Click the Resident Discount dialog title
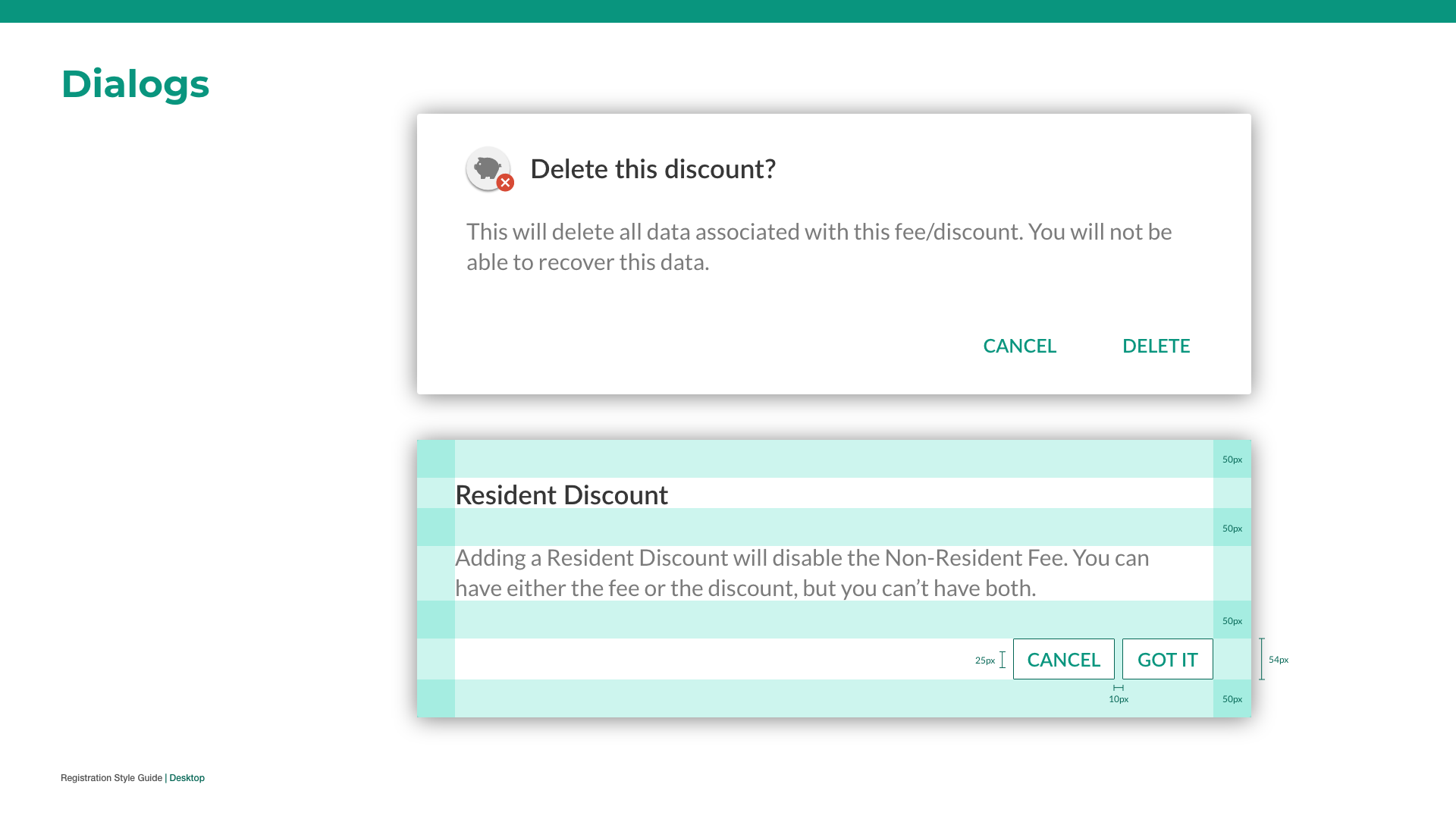 coord(561,495)
